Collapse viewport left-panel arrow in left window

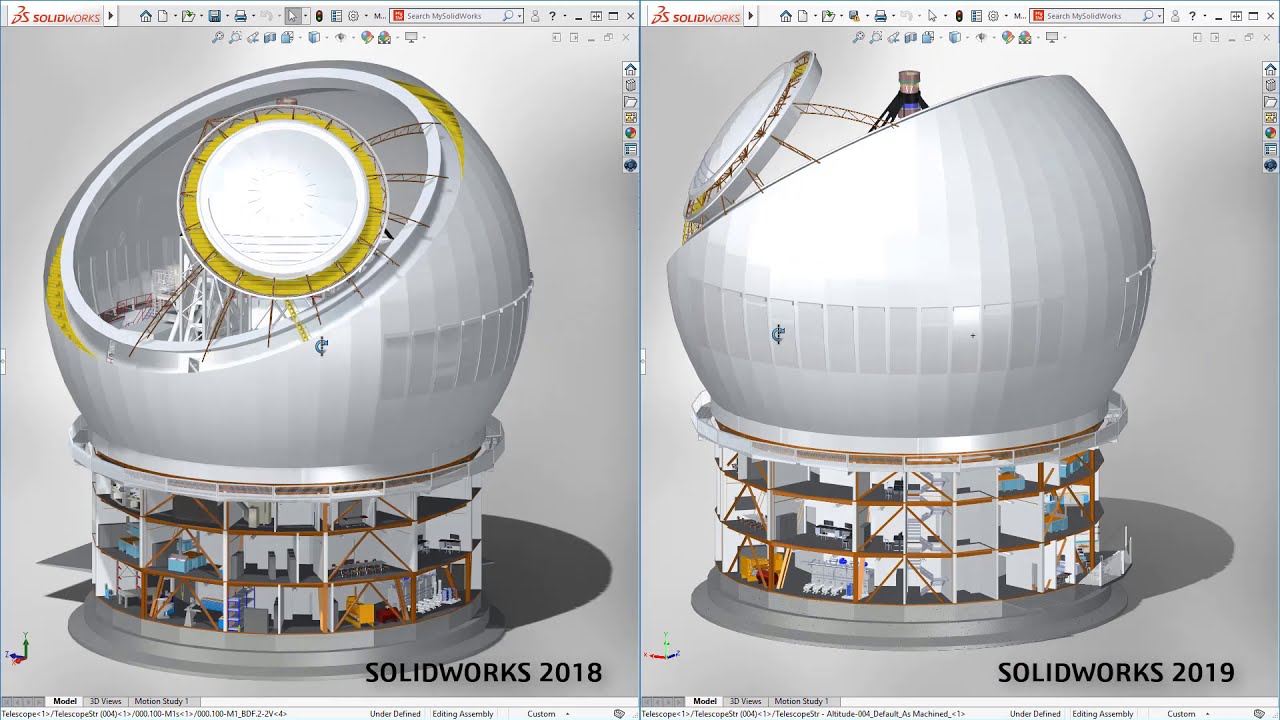[x=557, y=37]
